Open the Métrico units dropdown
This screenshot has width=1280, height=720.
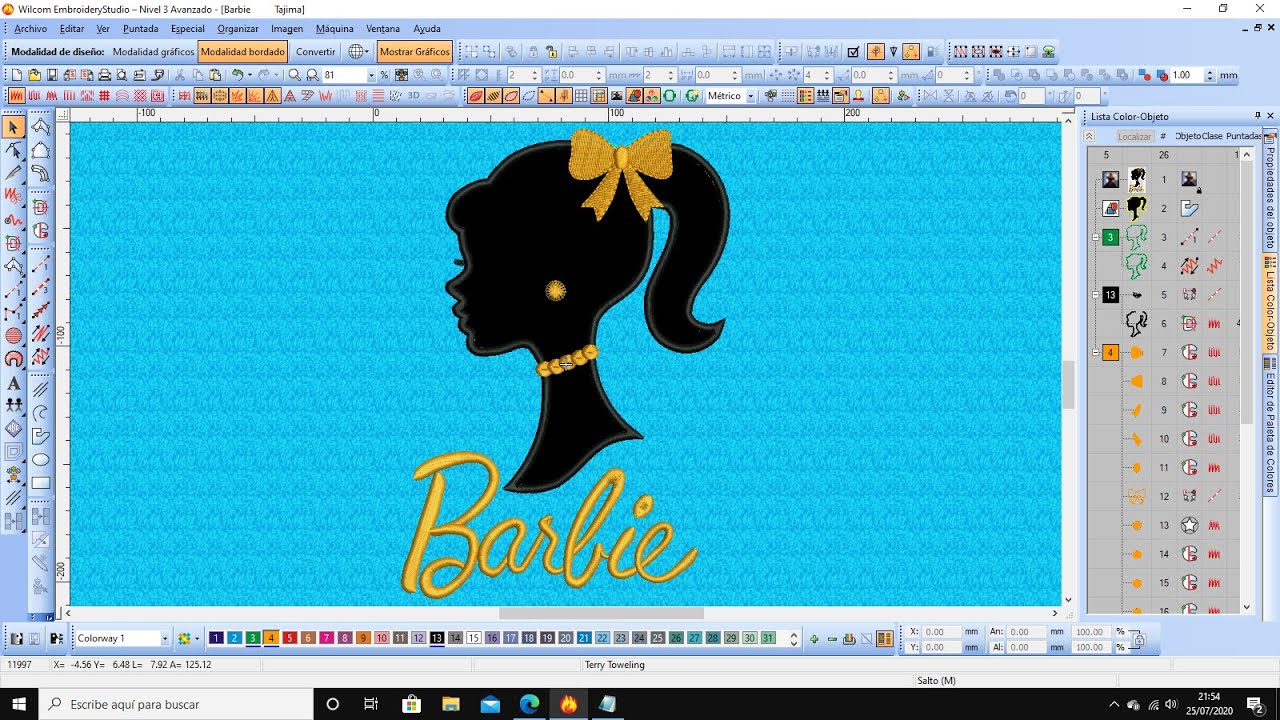pos(751,96)
